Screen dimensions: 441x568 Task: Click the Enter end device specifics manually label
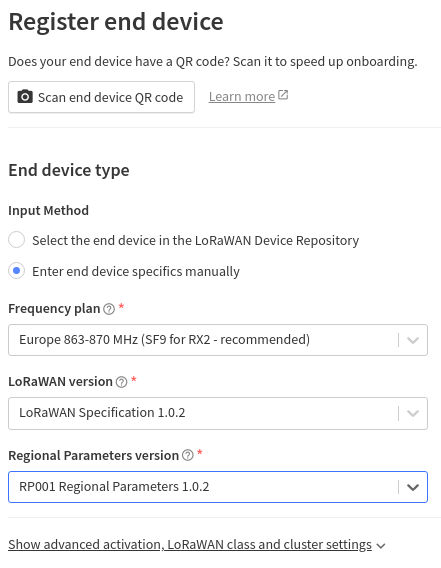[x=136, y=272]
